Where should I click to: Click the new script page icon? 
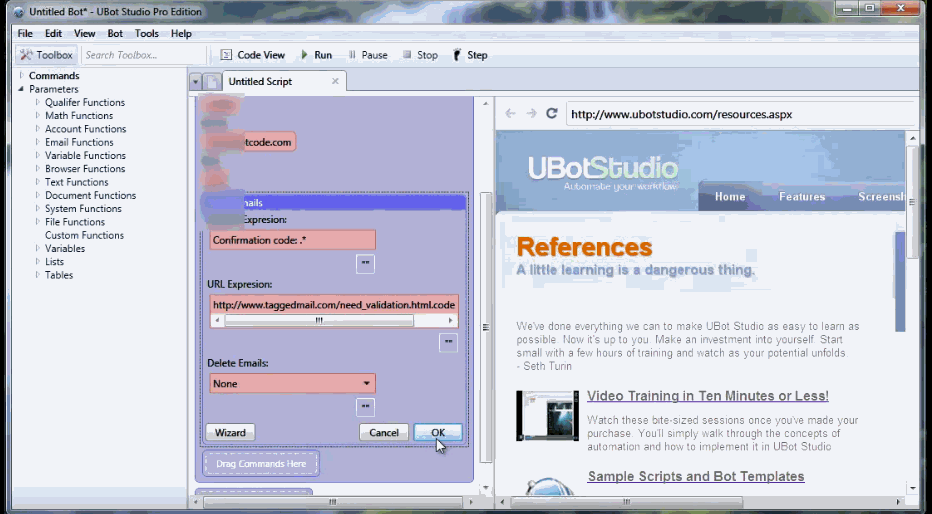pyautogui.click(x=212, y=82)
